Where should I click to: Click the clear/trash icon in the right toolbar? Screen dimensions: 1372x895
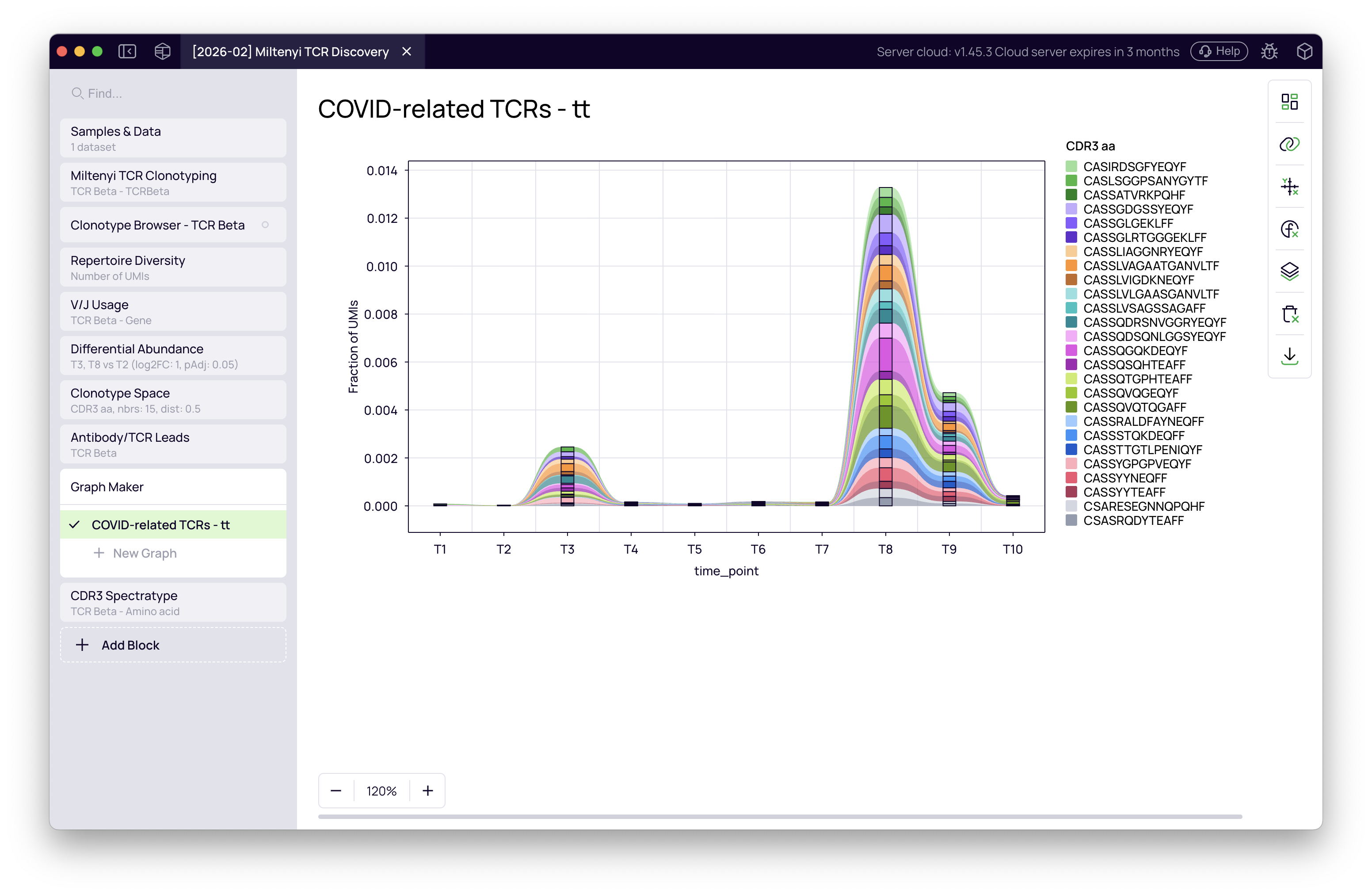[1290, 314]
